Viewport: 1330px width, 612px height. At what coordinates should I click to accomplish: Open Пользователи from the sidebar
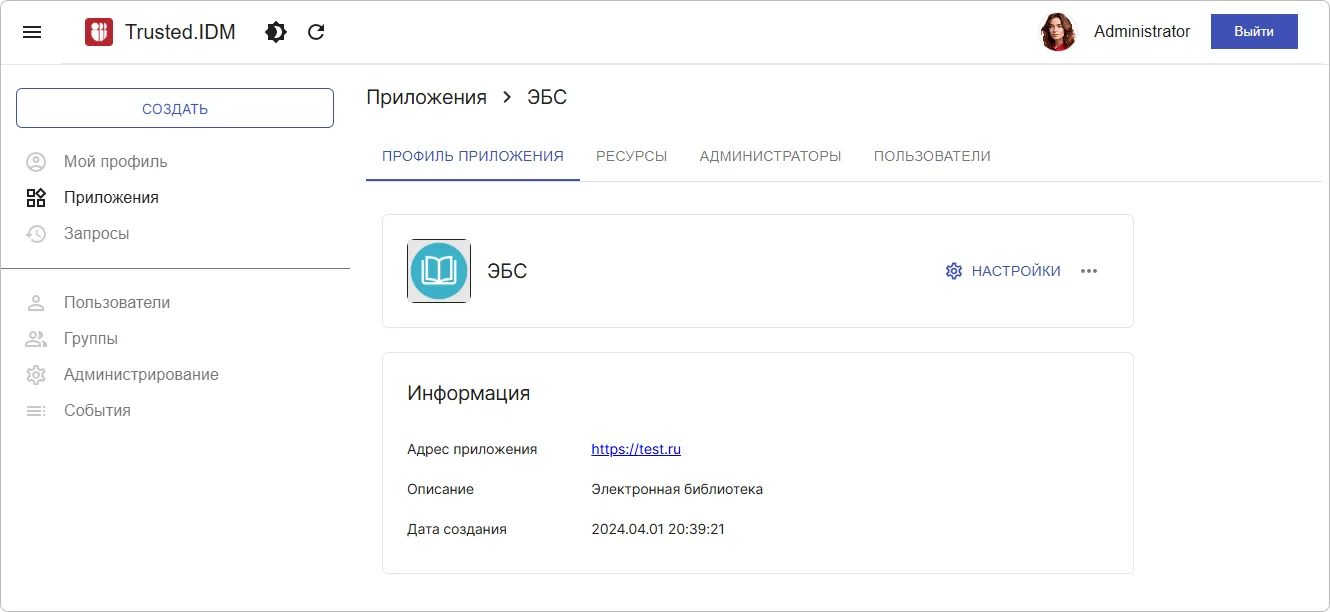point(117,302)
